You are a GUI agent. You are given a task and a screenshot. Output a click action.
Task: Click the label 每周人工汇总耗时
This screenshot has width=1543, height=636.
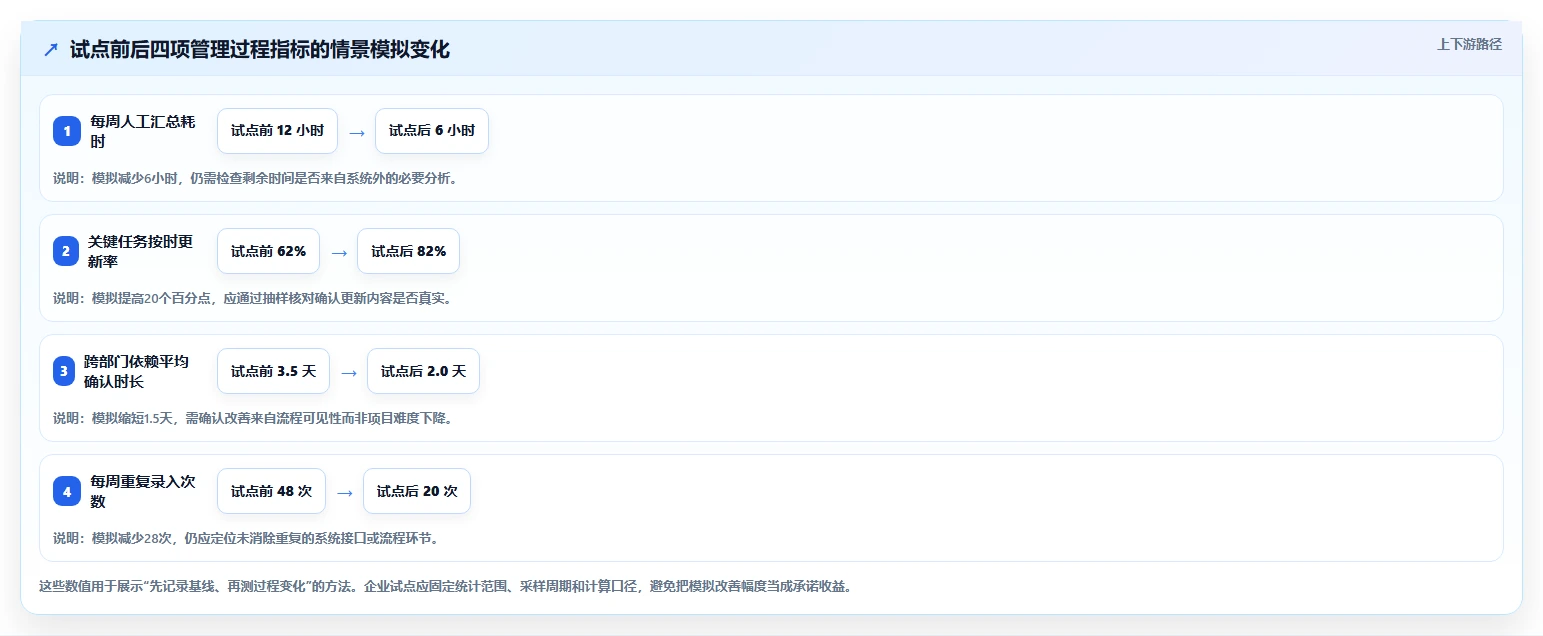pyautogui.click(x=143, y=131)
